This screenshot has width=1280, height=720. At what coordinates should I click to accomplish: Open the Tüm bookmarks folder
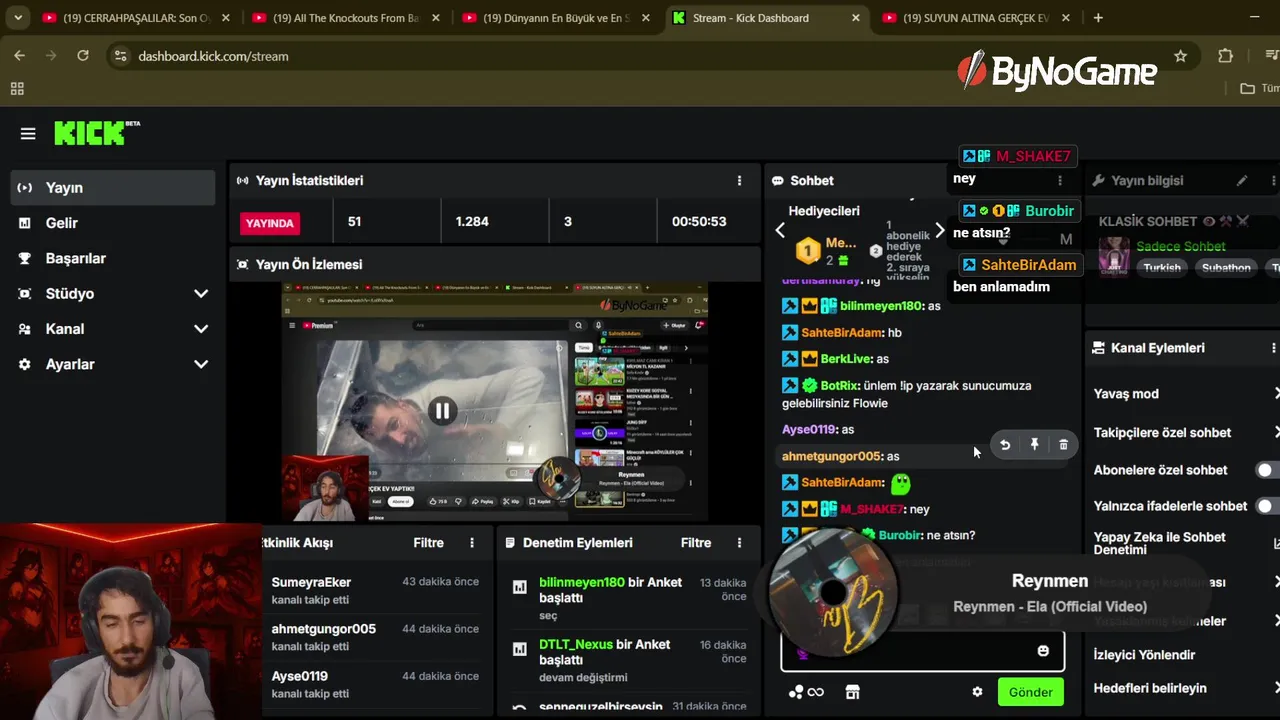[1260, 89]
